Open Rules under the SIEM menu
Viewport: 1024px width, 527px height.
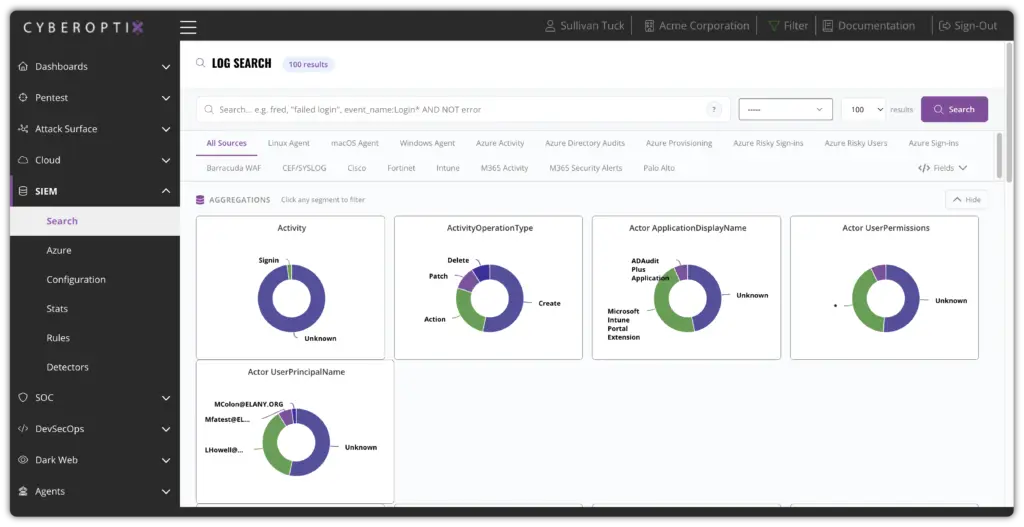(x=58, y=338)
